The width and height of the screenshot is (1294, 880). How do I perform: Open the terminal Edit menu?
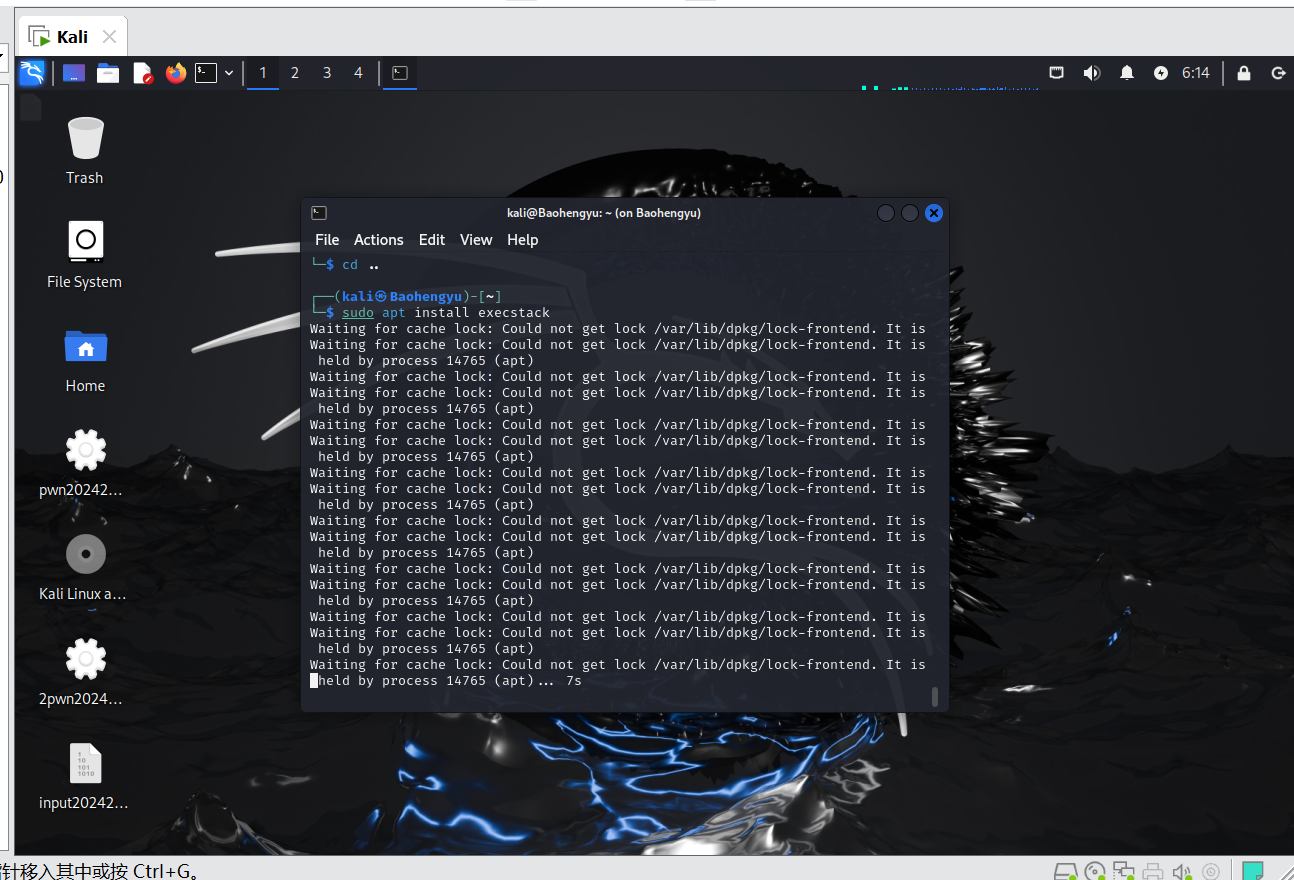point(432,240)
